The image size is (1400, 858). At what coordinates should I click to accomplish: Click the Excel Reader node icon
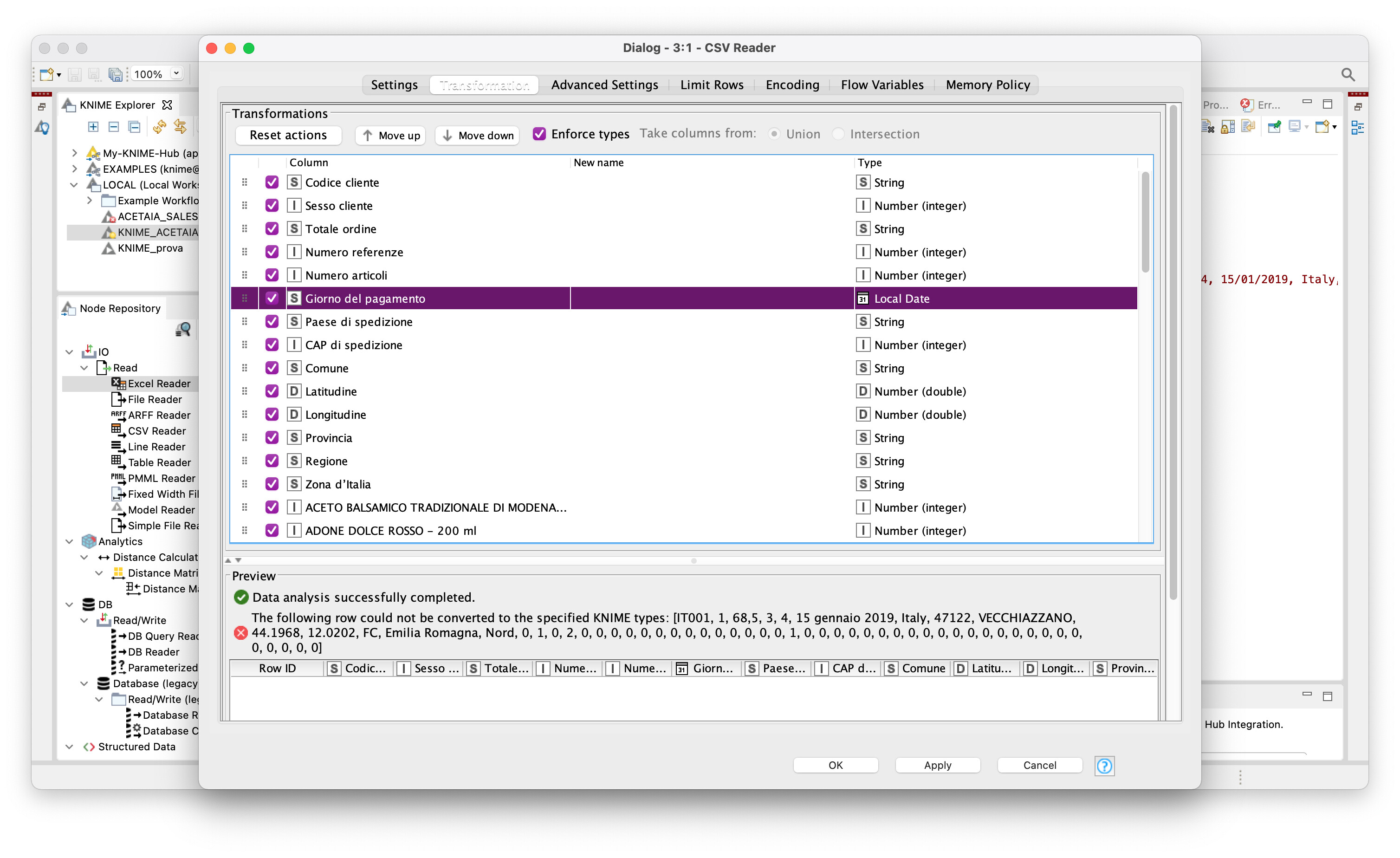(118, 383)
